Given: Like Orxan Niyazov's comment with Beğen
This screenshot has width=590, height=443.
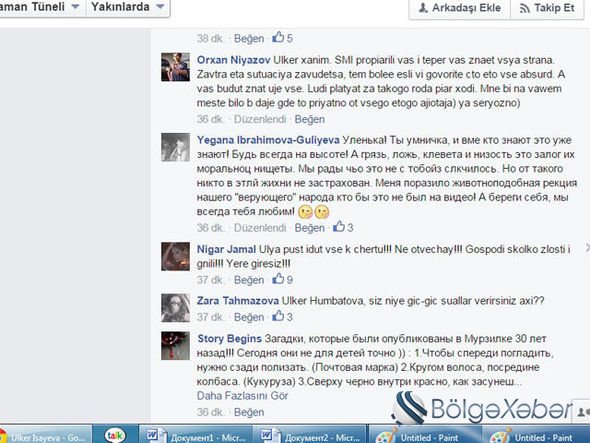Looking at the screenshot, I should (x=309, y=119).
